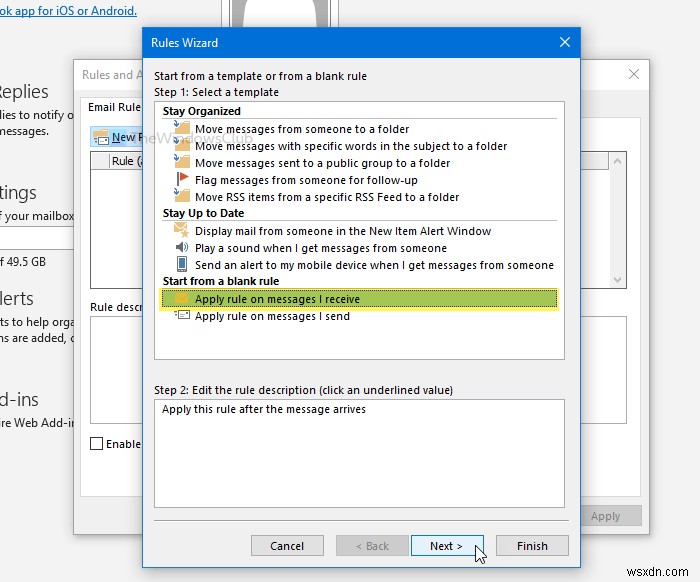700x582 pixels.
Task: Click Apply button in Rules and Alerts window
Action: point(611,516)
